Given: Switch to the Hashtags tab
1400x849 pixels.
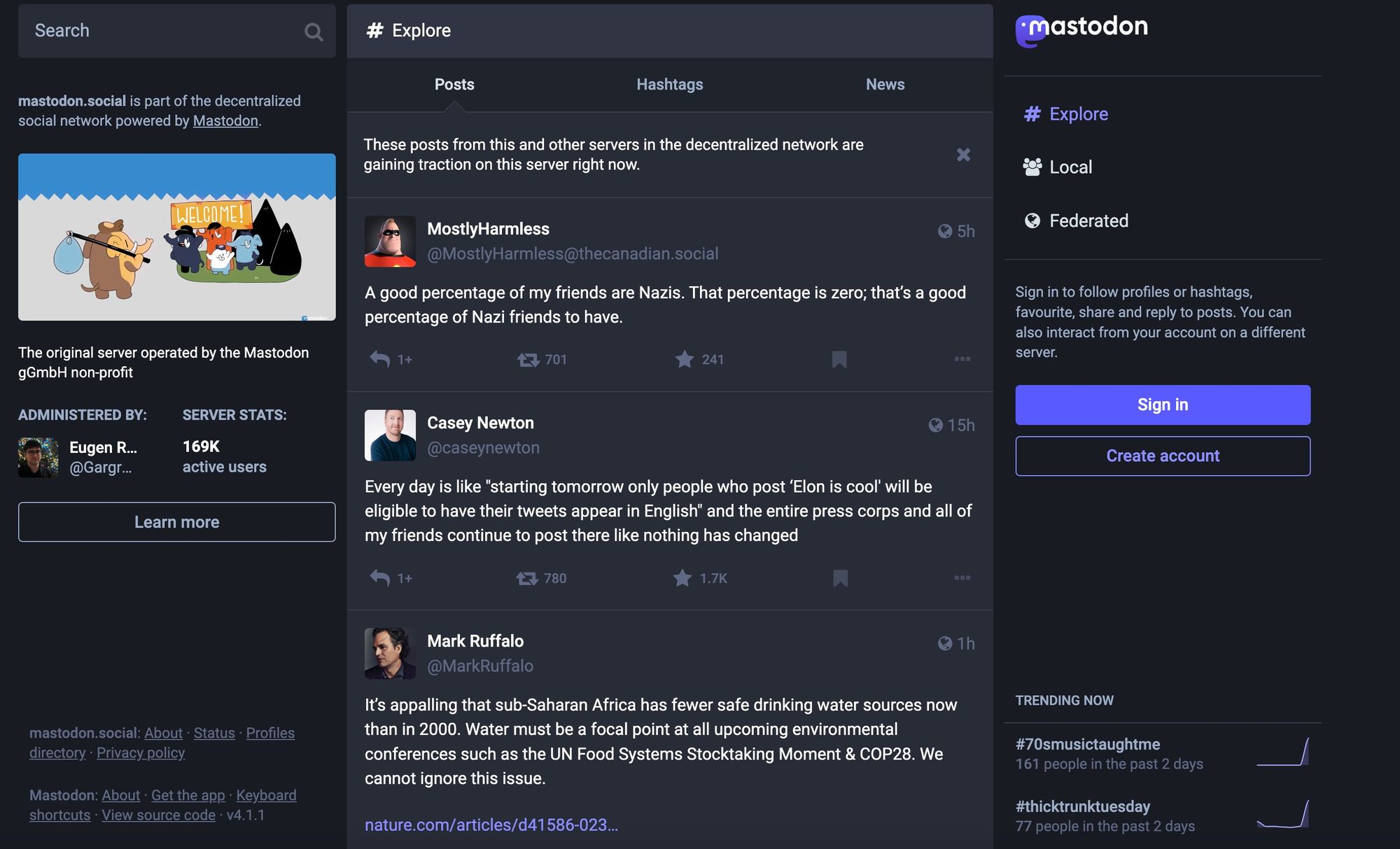Looking at the screenshot, I should click(670, 85).
